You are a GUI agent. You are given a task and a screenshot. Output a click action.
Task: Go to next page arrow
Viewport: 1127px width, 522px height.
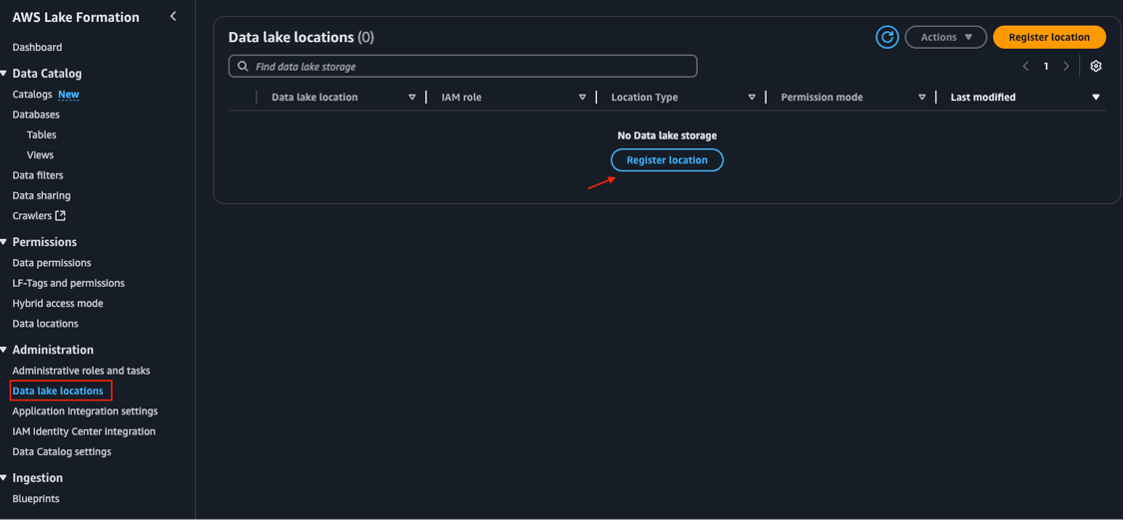pyautogui.click(x=1066, y=66)
